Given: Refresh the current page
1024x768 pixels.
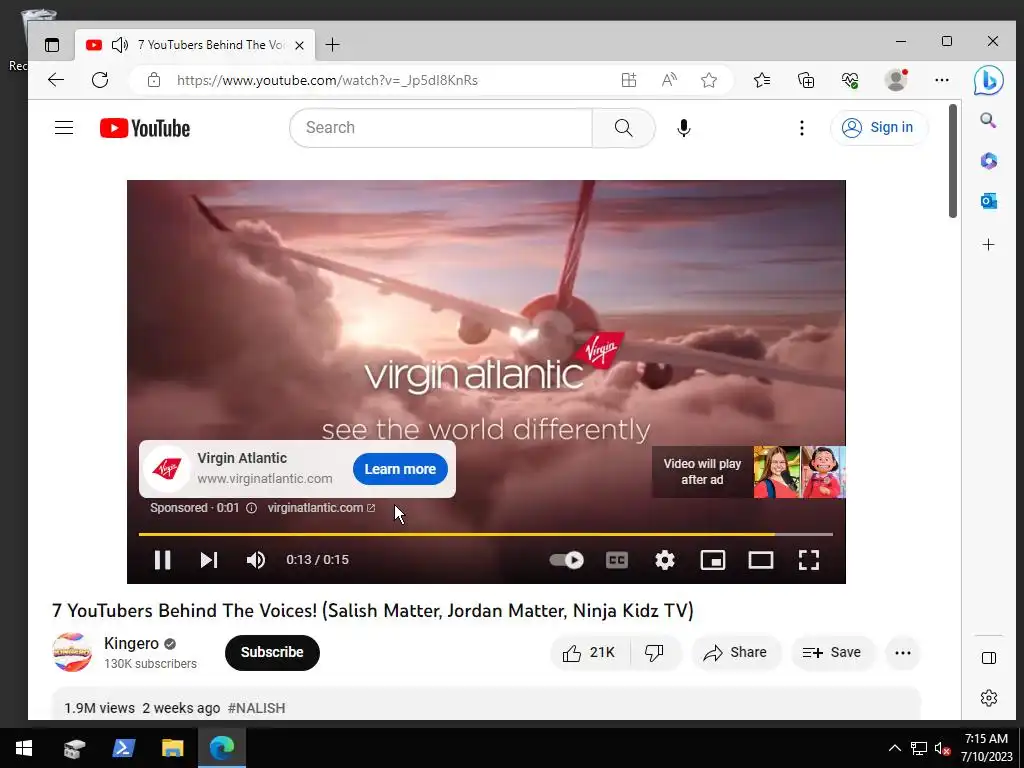Looking at the screenshot, I should click(x=100, y=80).
